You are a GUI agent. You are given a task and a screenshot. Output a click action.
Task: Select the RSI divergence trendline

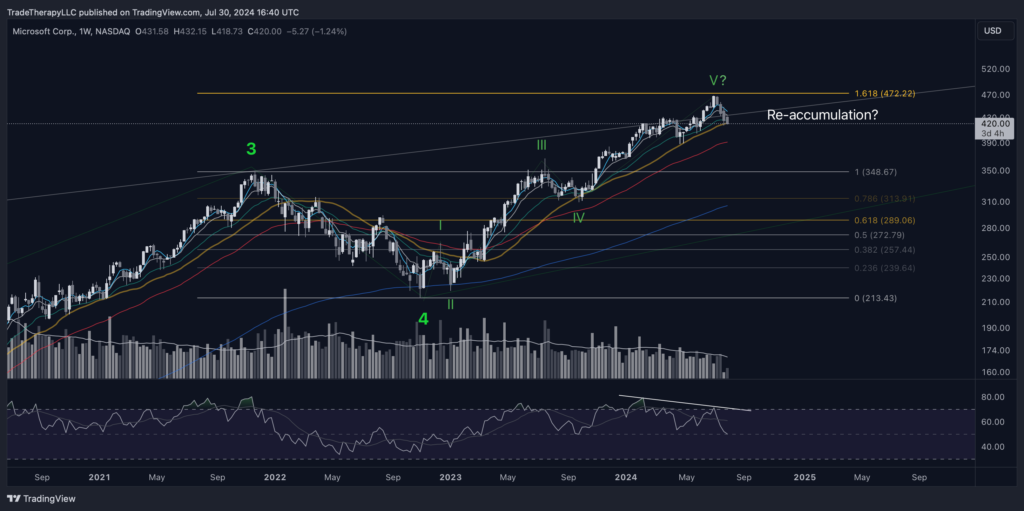click(x=684, y=403)
